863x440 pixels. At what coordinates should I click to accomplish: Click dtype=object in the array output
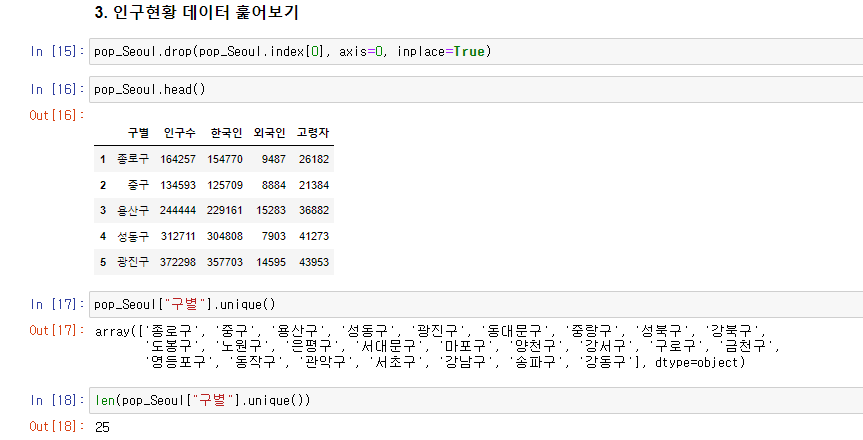tap(696, 362)
